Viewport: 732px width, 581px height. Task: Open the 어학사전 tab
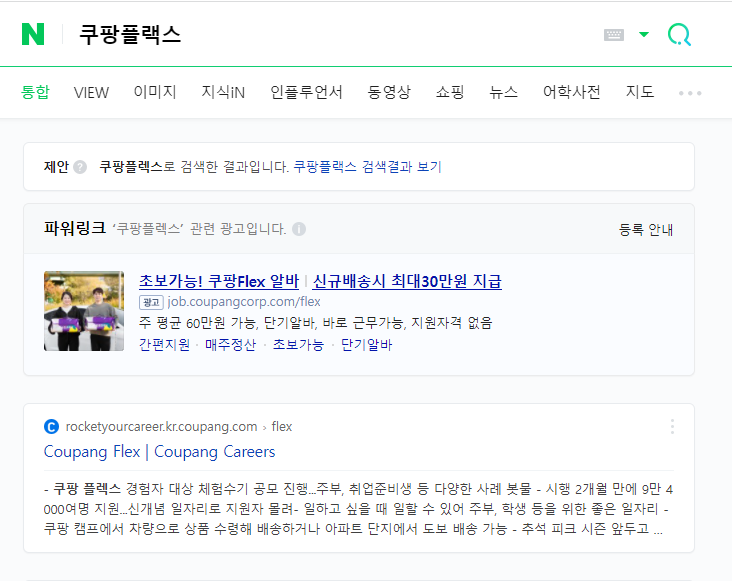coord(571,92)
